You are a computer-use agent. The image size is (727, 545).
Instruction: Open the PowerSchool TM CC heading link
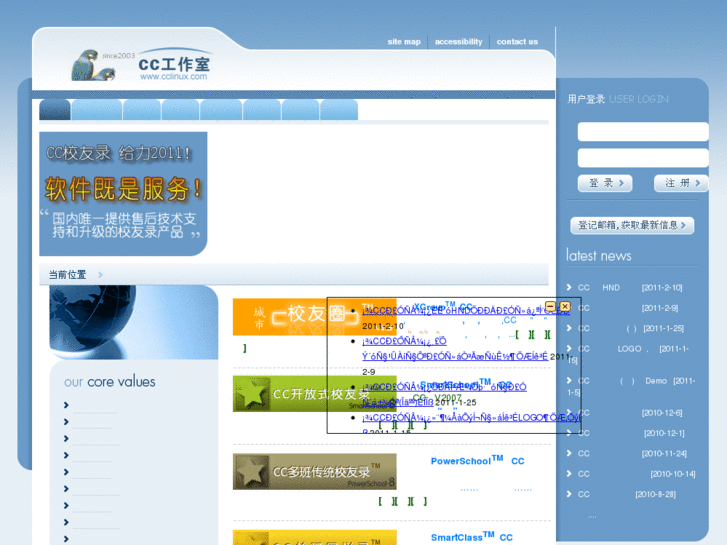(x=478, y=461)
